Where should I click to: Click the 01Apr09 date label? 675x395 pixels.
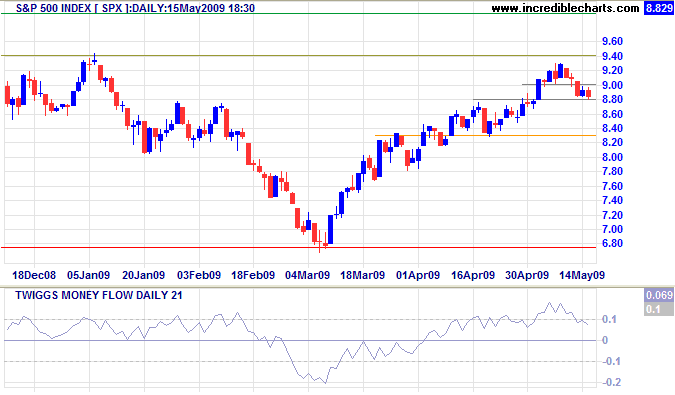[x=418, y=275]
